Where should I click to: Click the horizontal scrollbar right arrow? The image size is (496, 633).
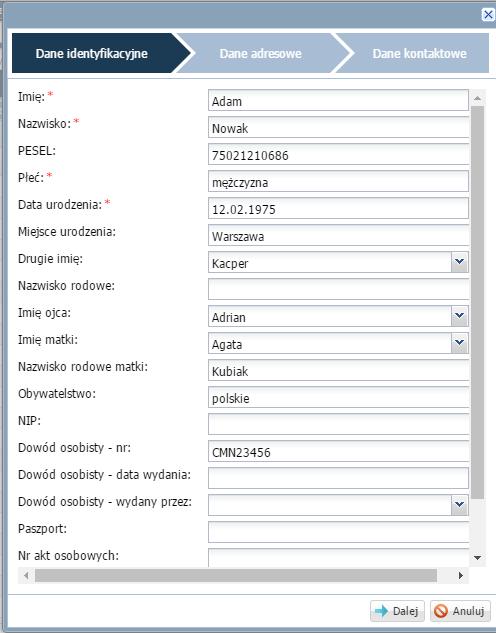tap(460, 575)
